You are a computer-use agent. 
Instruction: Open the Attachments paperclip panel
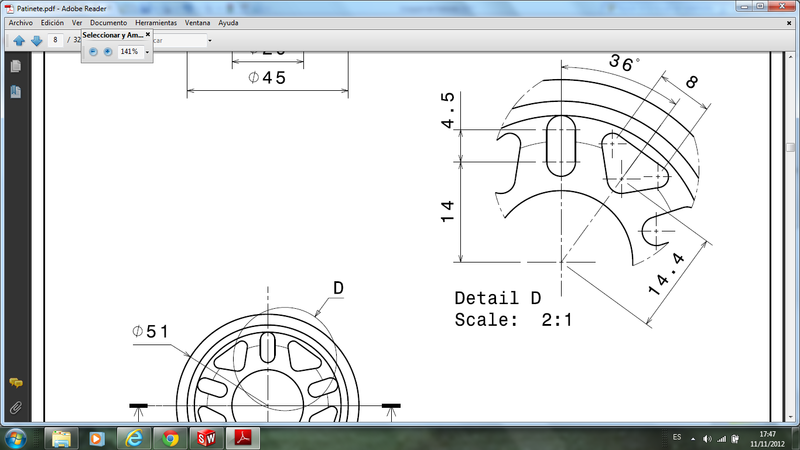(x=16, y=408)
